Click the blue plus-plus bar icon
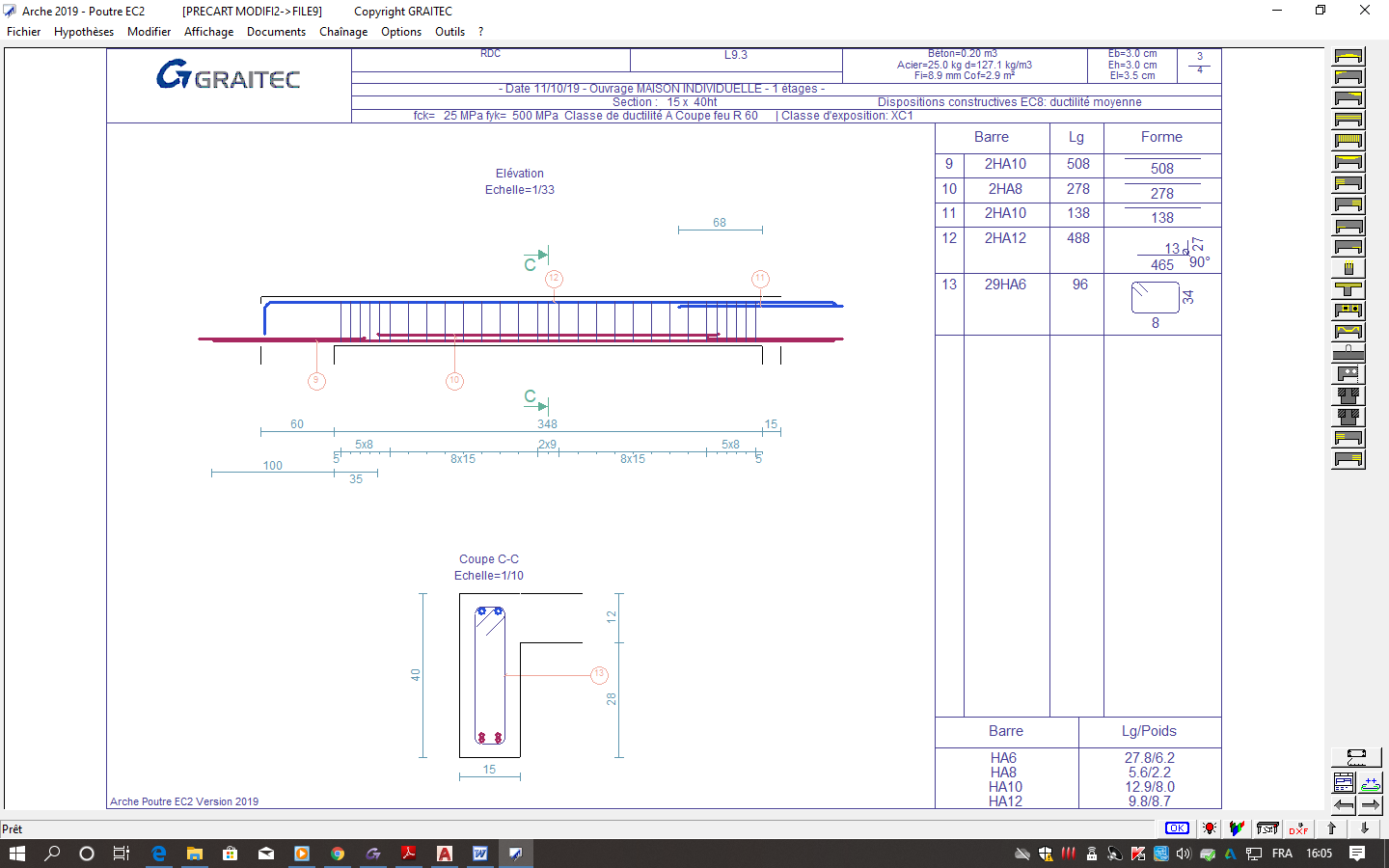 pos(1370,783)
